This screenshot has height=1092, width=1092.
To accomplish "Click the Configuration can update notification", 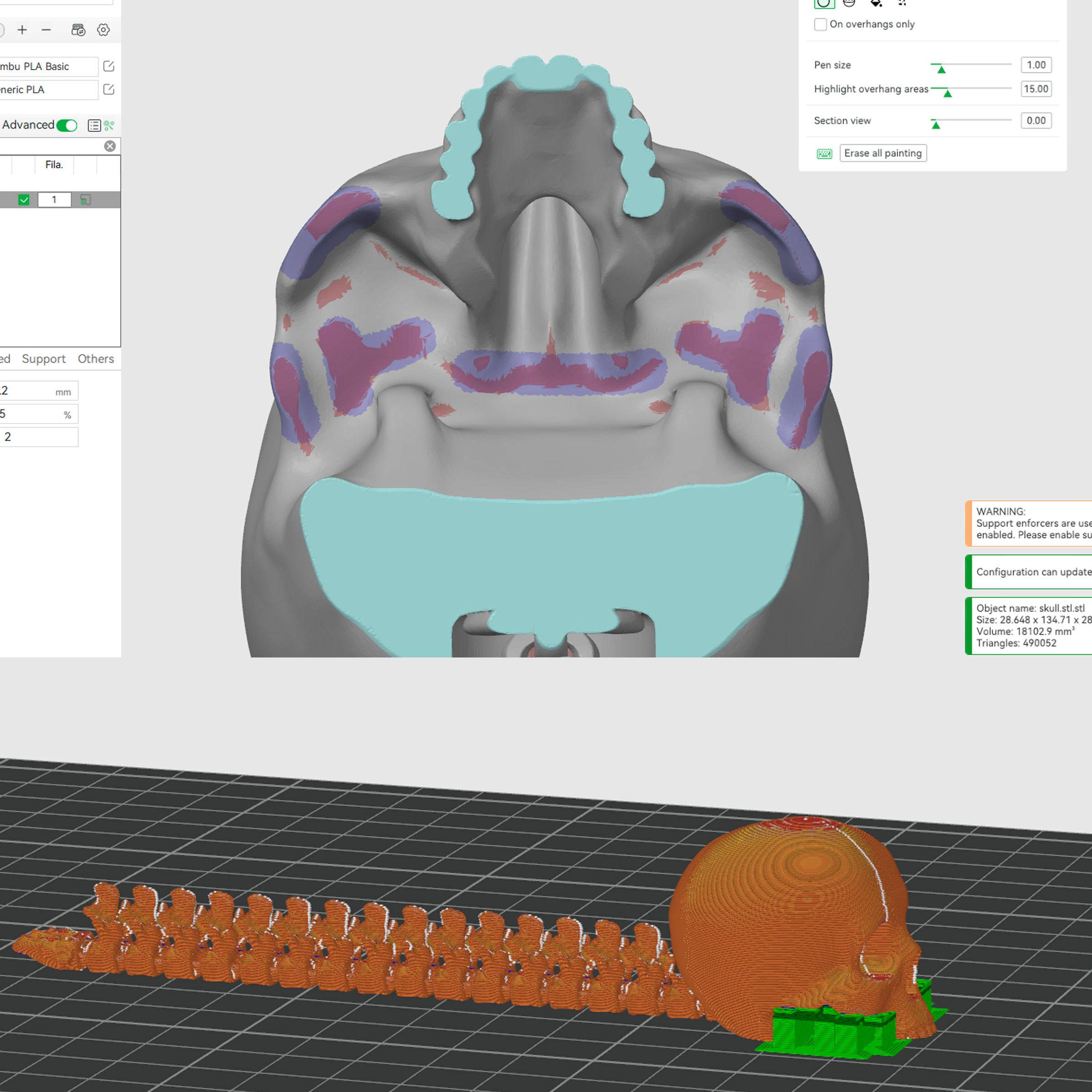I will [1029, 572].
